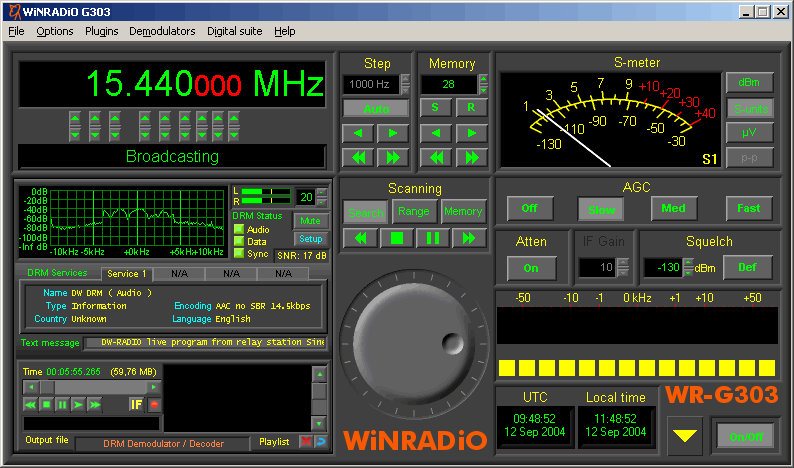The image size is (794, 468).
Task: Click double-left fast step arrow in Step panel
Action: point(358,158)
